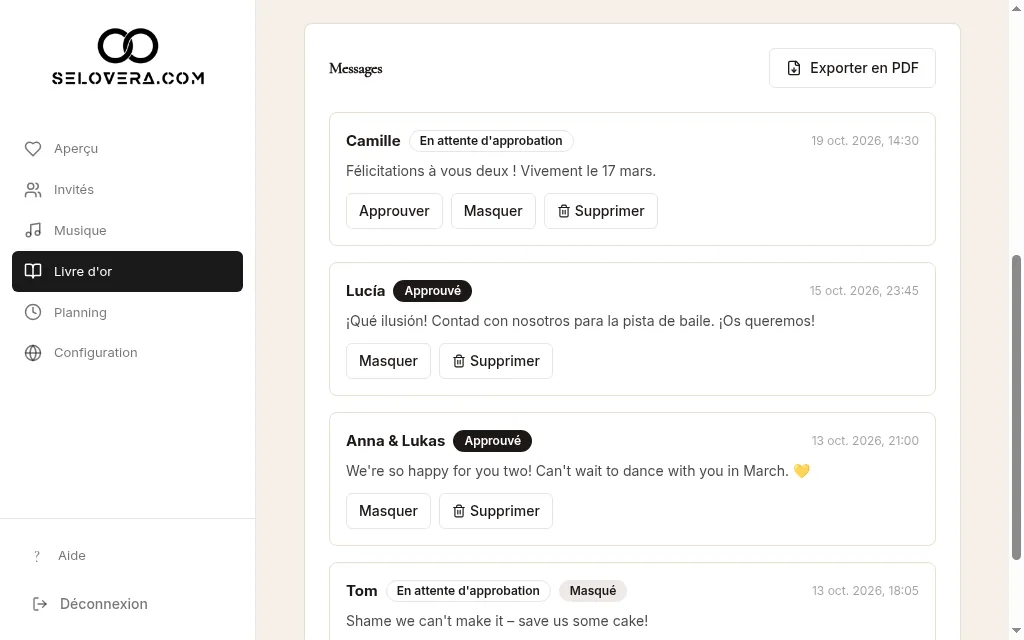Click Lucía's Approuvé status badge

coord(432,291)
